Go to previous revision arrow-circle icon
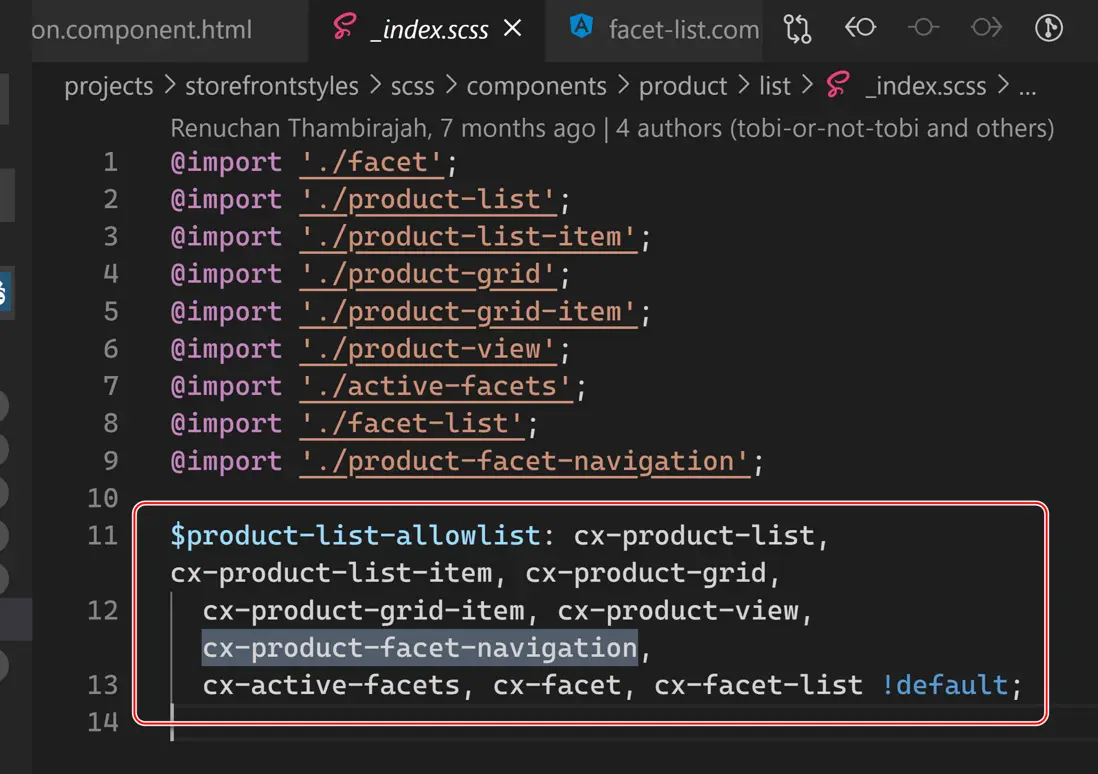 860,28
